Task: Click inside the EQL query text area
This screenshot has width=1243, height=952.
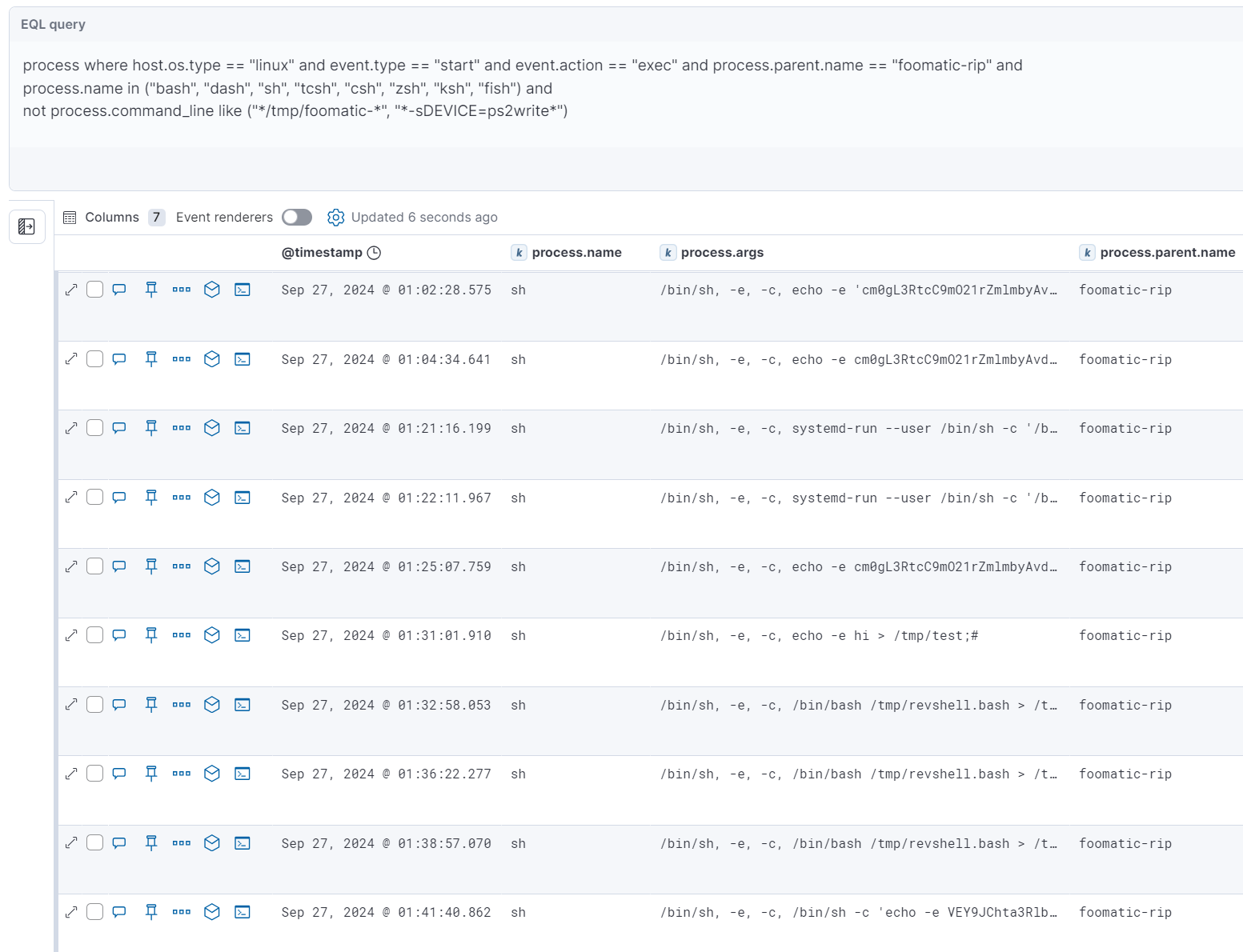Action: coord(522,89)
